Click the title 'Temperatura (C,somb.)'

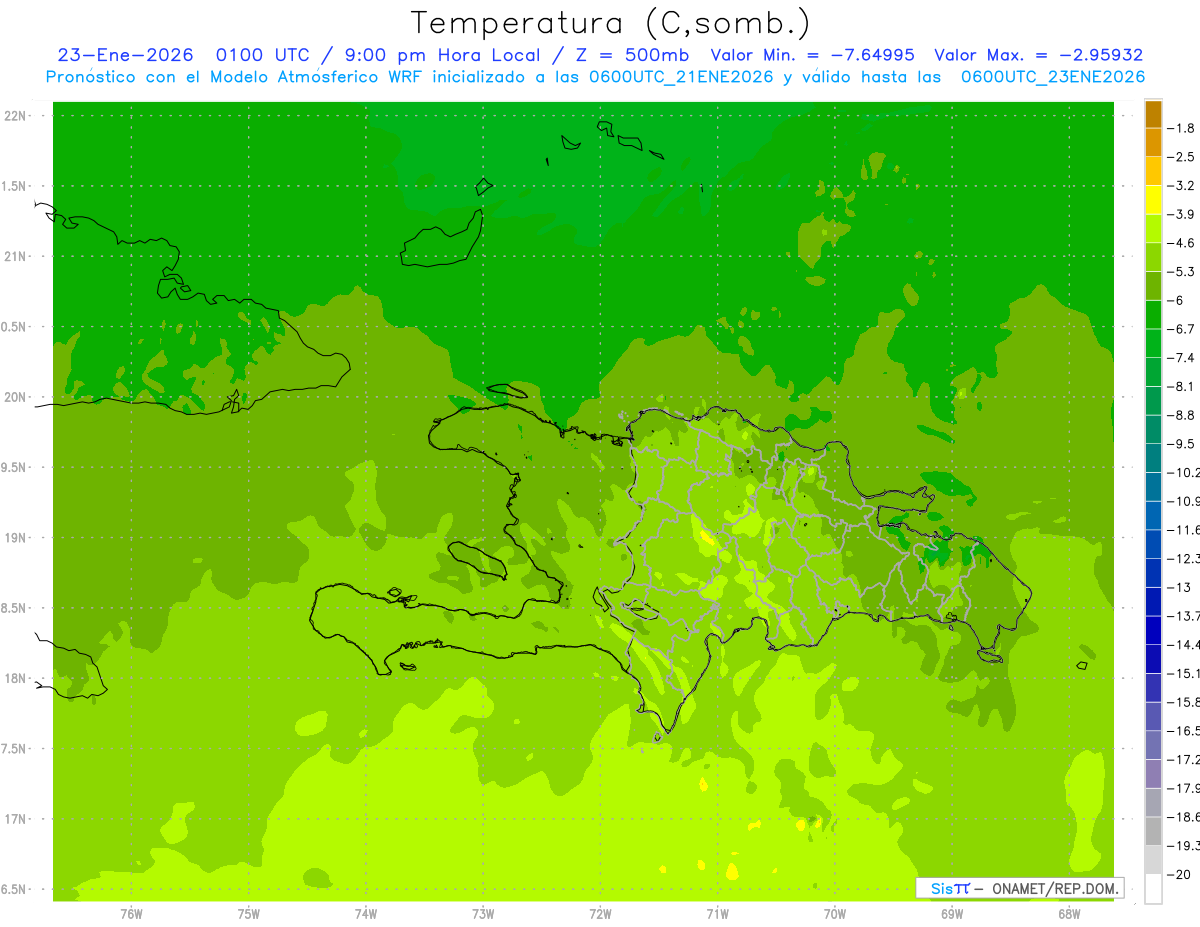click(x=610, y=23)
